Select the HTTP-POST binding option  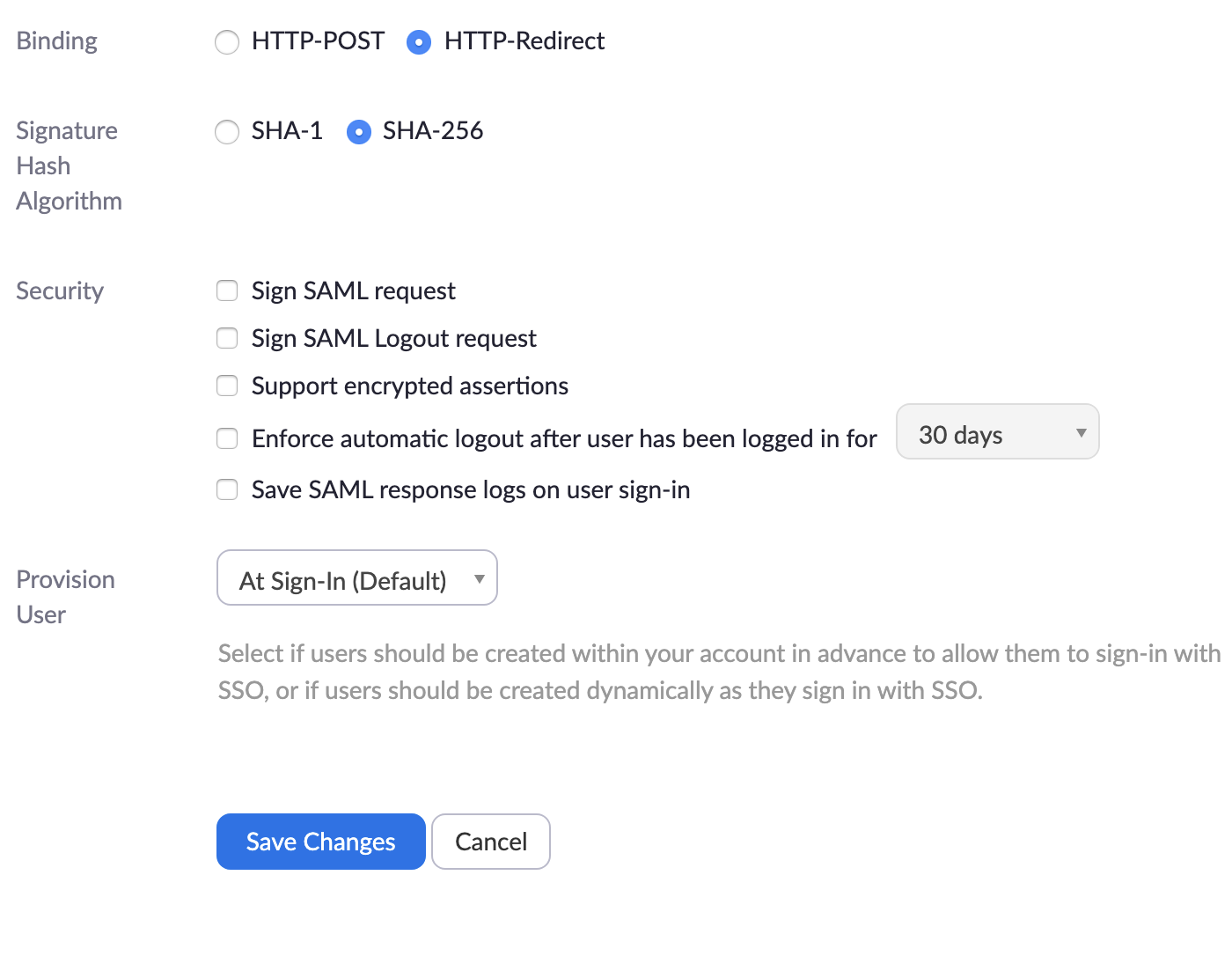pos(227,41)
